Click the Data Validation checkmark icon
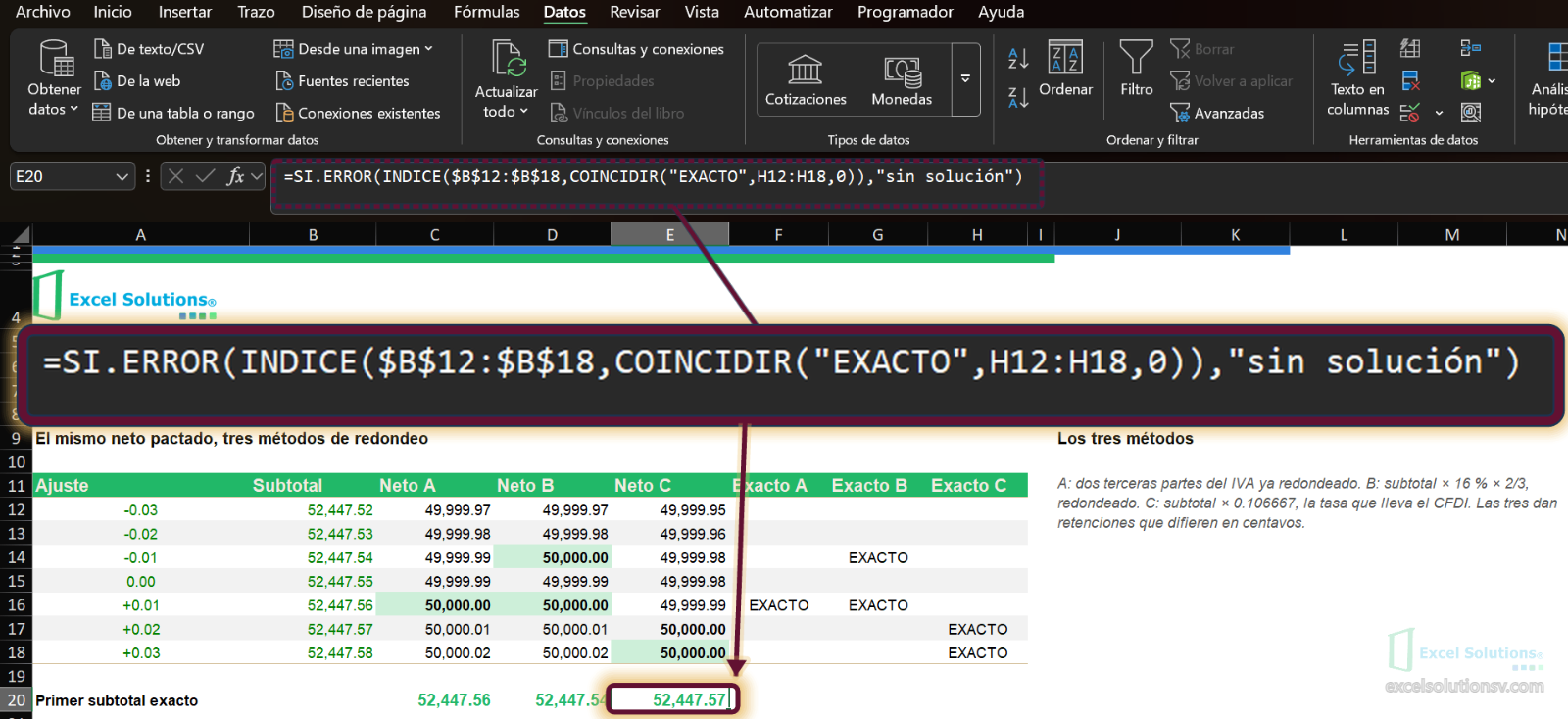The image size is (1568, 719). pos(1410,113)
